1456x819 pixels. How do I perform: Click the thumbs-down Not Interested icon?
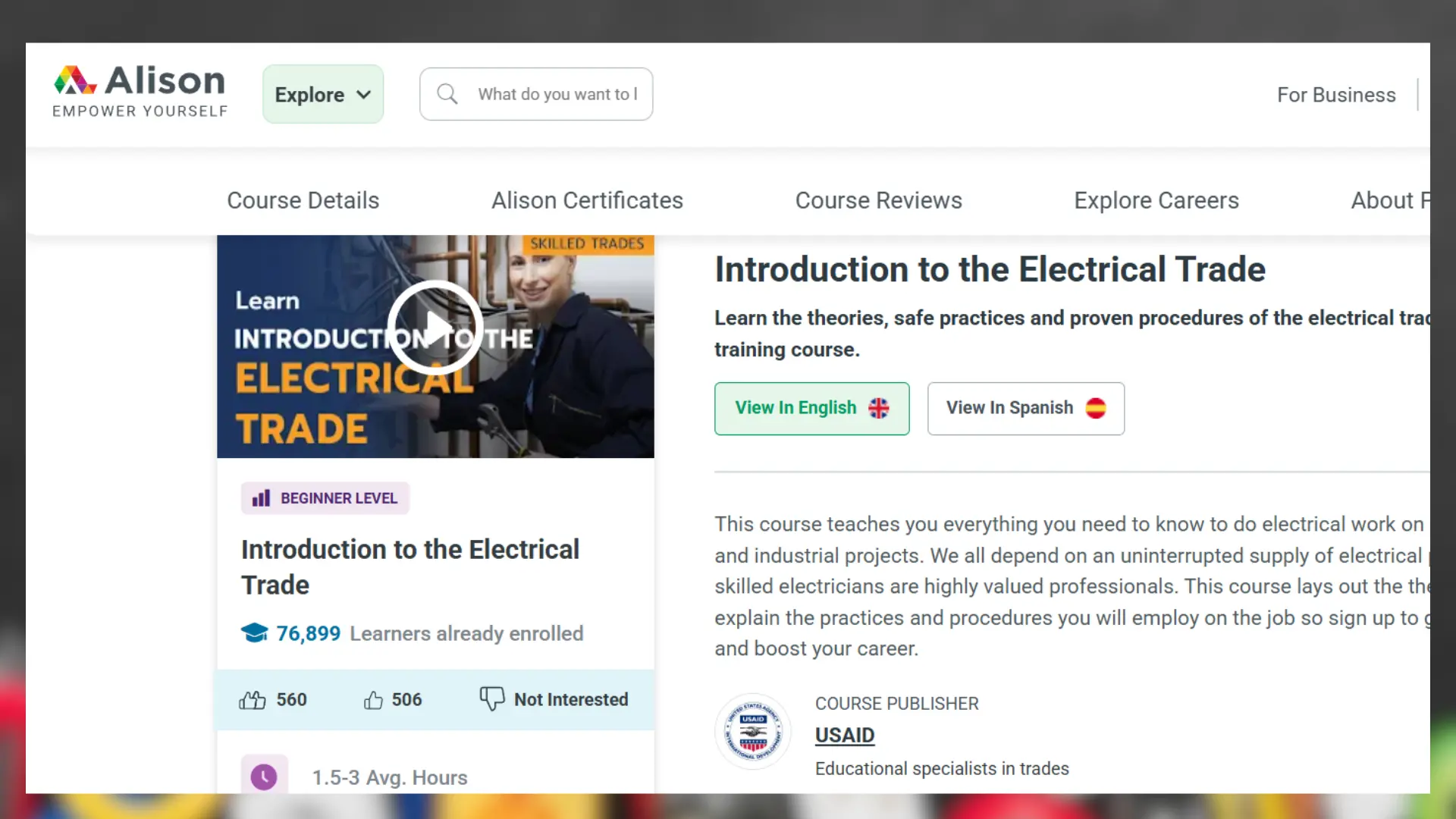click(492, 698)
